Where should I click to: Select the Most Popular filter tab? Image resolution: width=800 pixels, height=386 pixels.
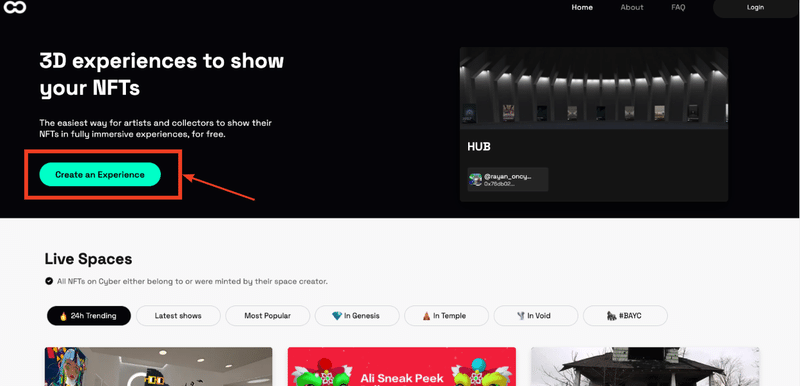point(267,316)
